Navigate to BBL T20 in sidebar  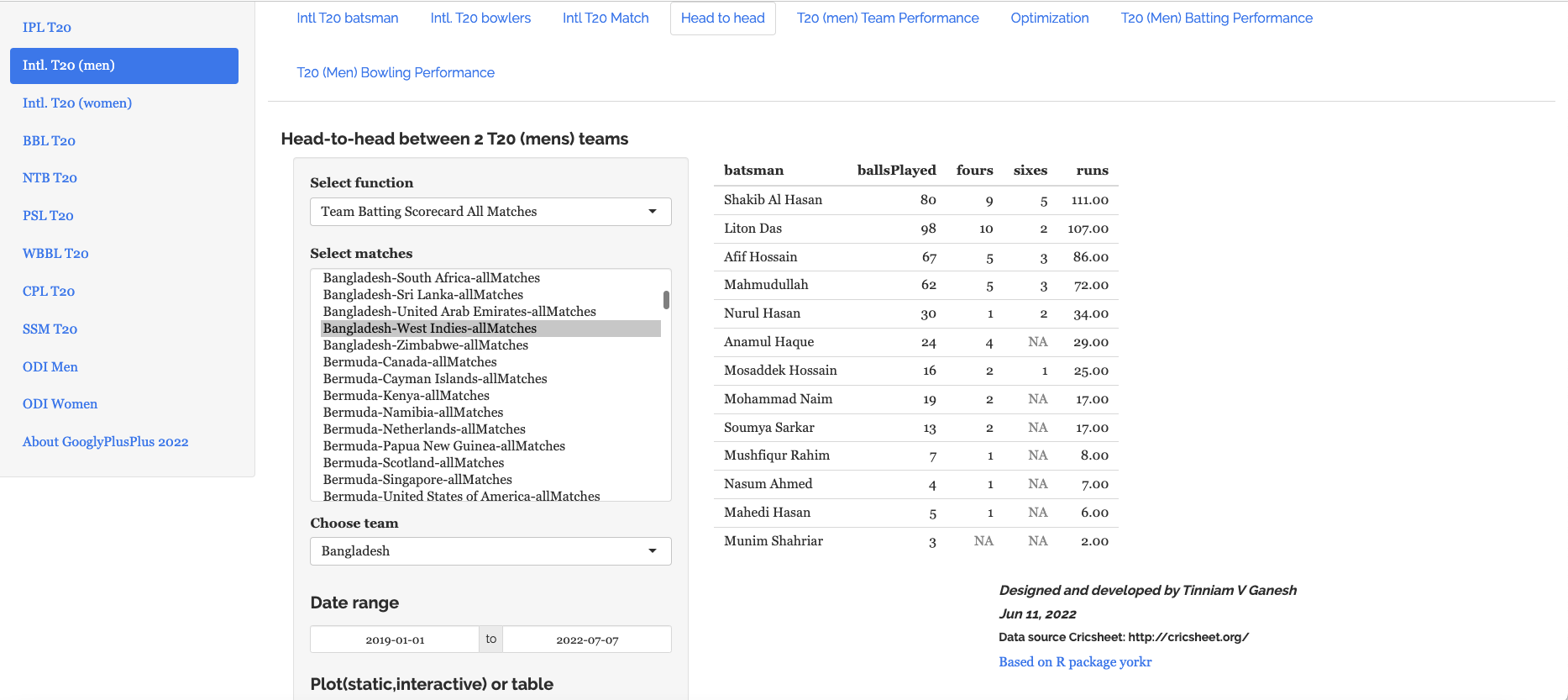click(49, 141)
